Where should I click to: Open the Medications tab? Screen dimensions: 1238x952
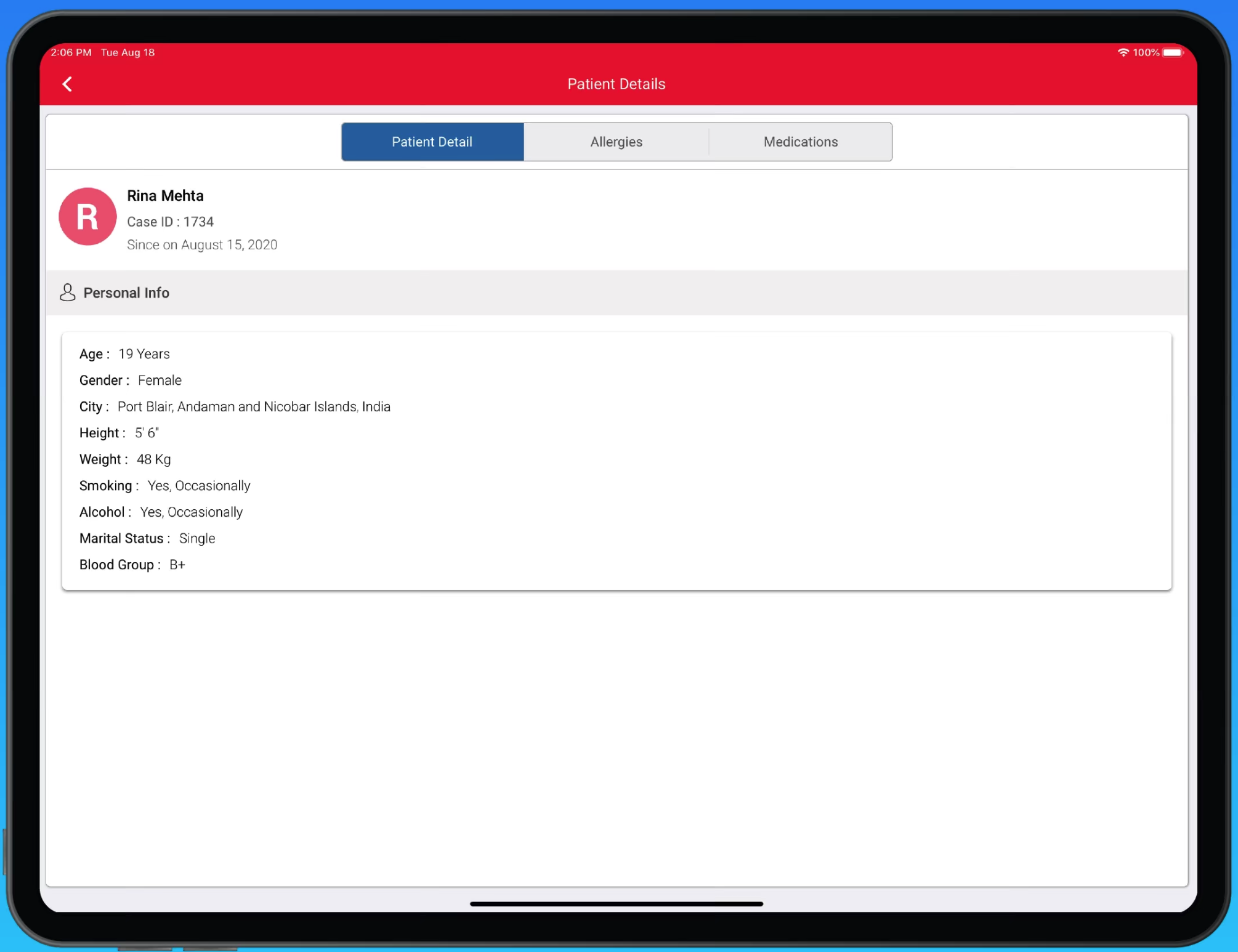tap(800, 142)
